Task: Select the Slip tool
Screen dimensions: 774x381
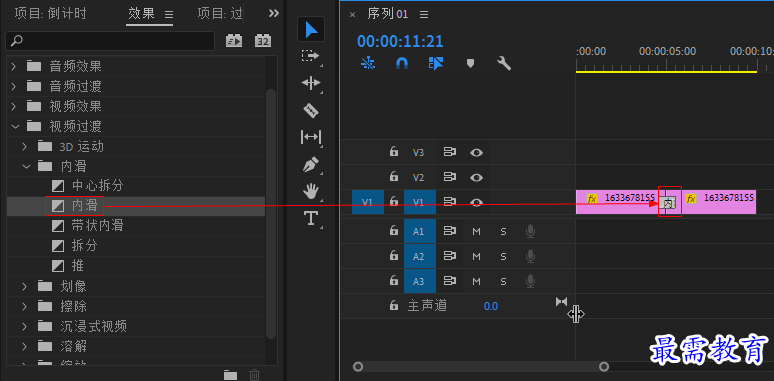Action: [311, 137]
